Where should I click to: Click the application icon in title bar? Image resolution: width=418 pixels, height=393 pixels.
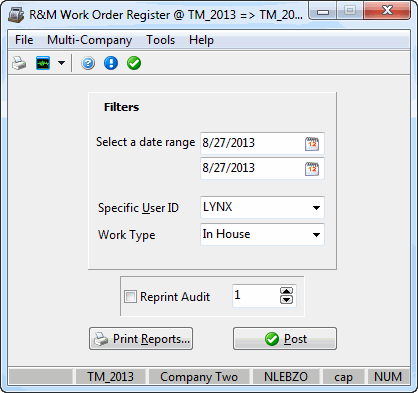16,15
